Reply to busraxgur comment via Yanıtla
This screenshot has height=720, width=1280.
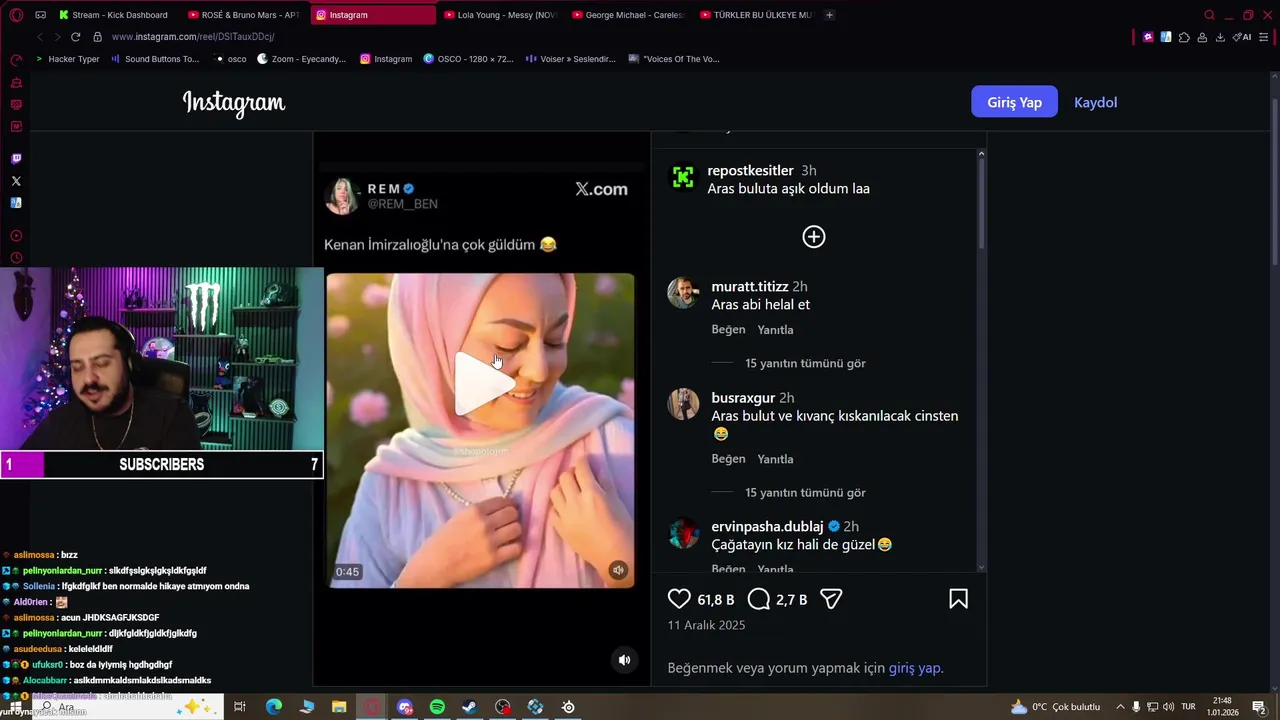(x=775, y=459)
